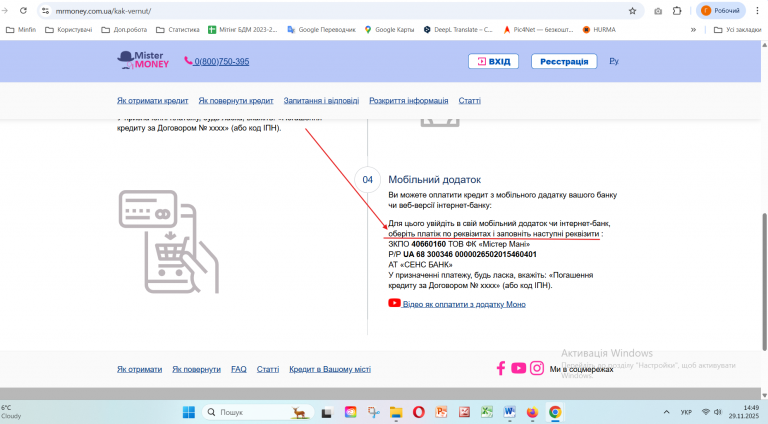Screen dimensions: 768x424
Task: Open the Запитання і відповіді menu item
Action: 321,100
